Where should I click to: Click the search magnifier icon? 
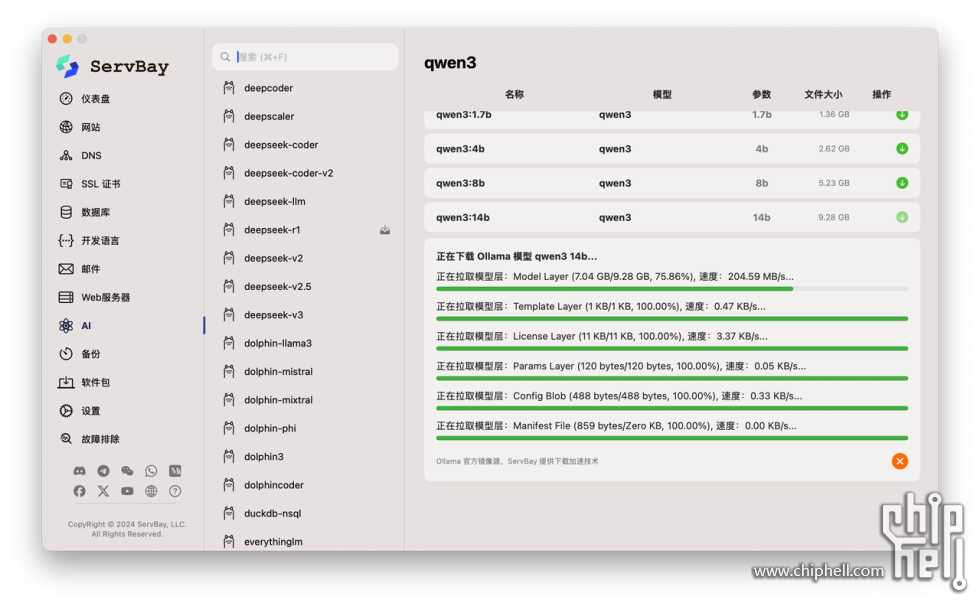225,57
